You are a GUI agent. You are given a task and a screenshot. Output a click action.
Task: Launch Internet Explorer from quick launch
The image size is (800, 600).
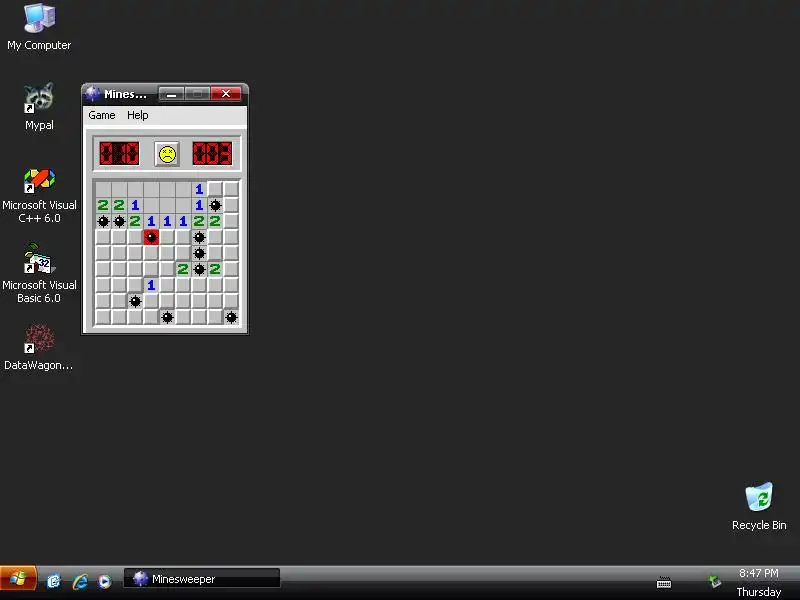[80, 581]
